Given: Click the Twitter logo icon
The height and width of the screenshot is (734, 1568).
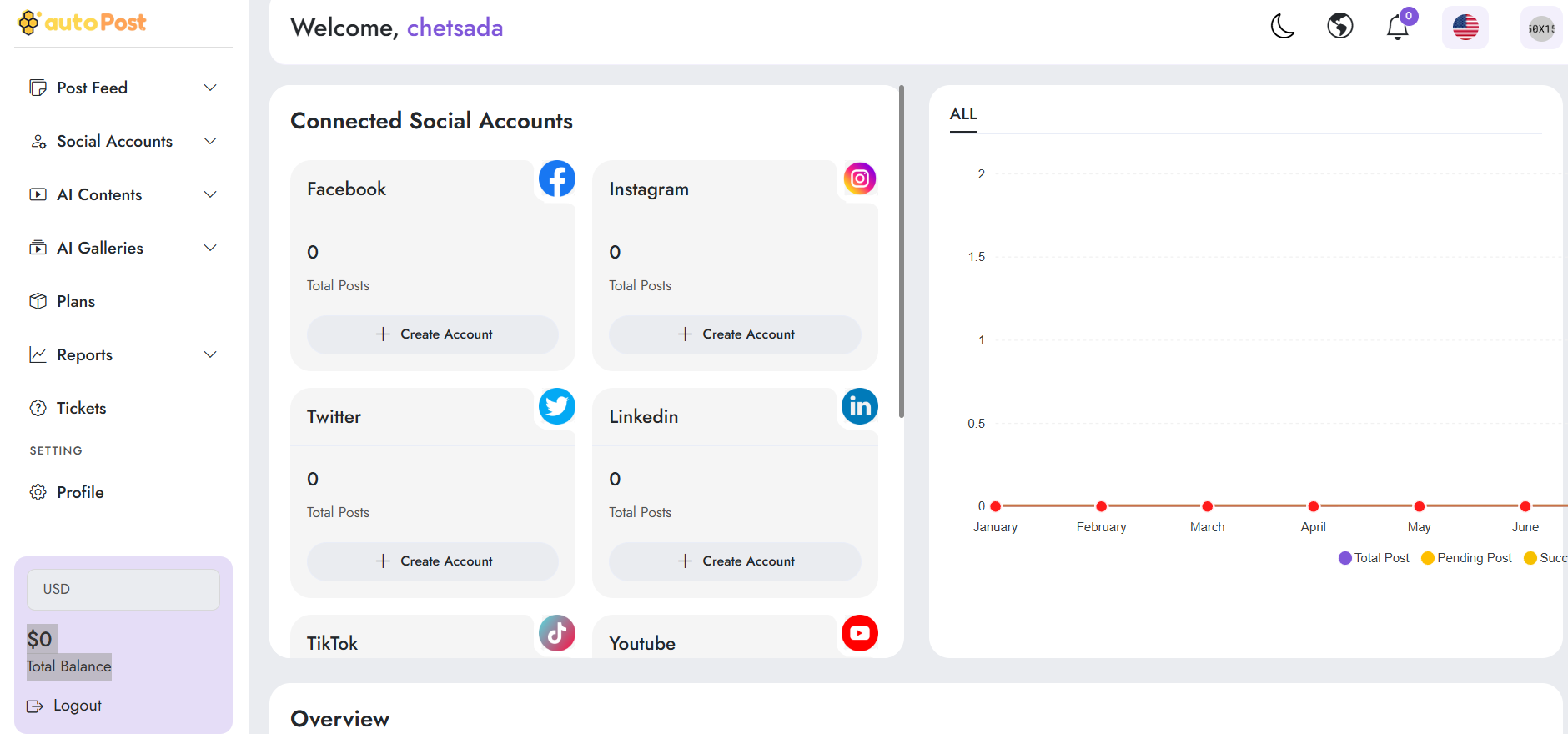Looking at the screenshot, I should pyautogui.click(x=557, y=406).
